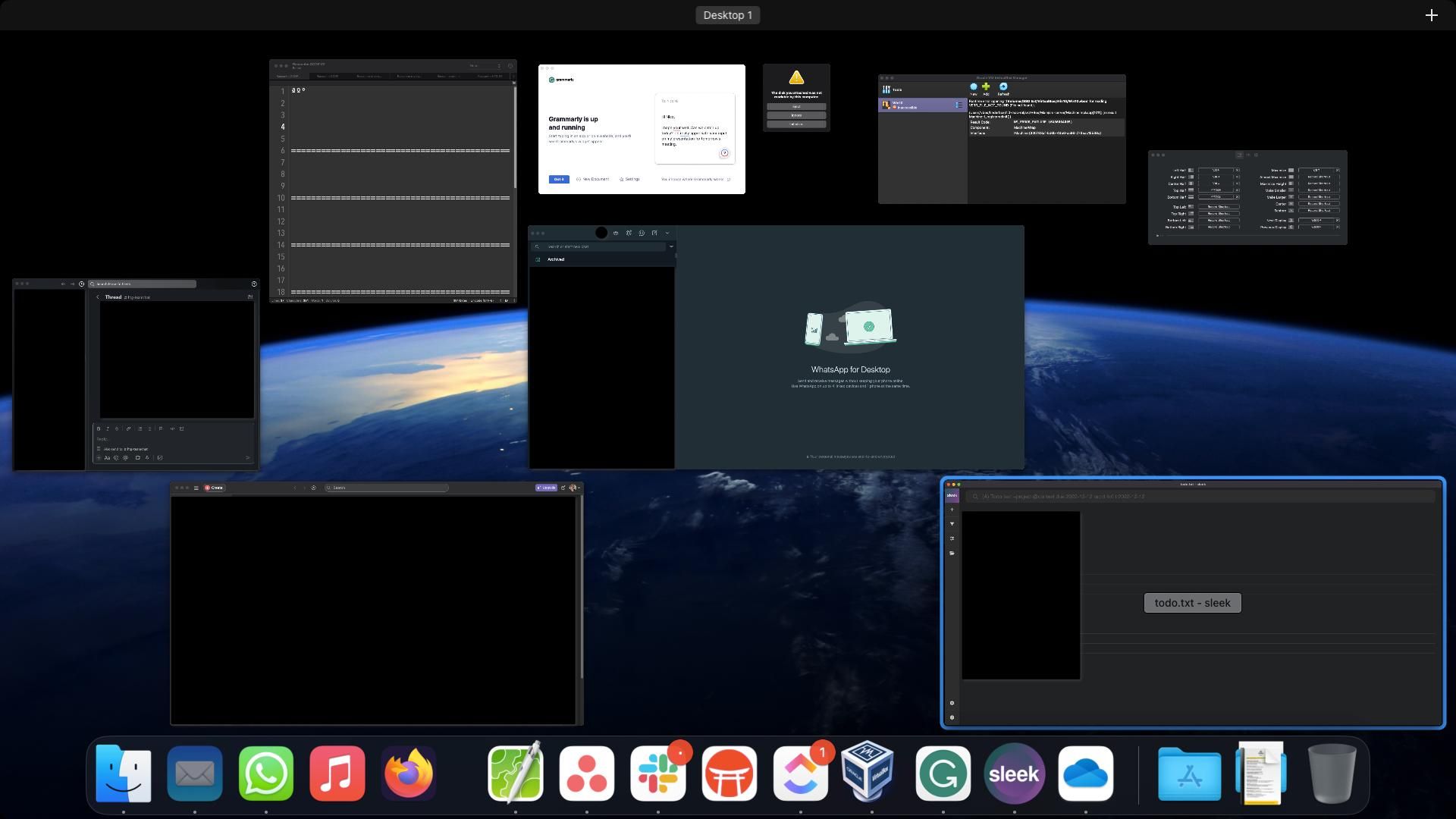Click the plus icon to add a new todo in sleek

[x=952, y=510]
